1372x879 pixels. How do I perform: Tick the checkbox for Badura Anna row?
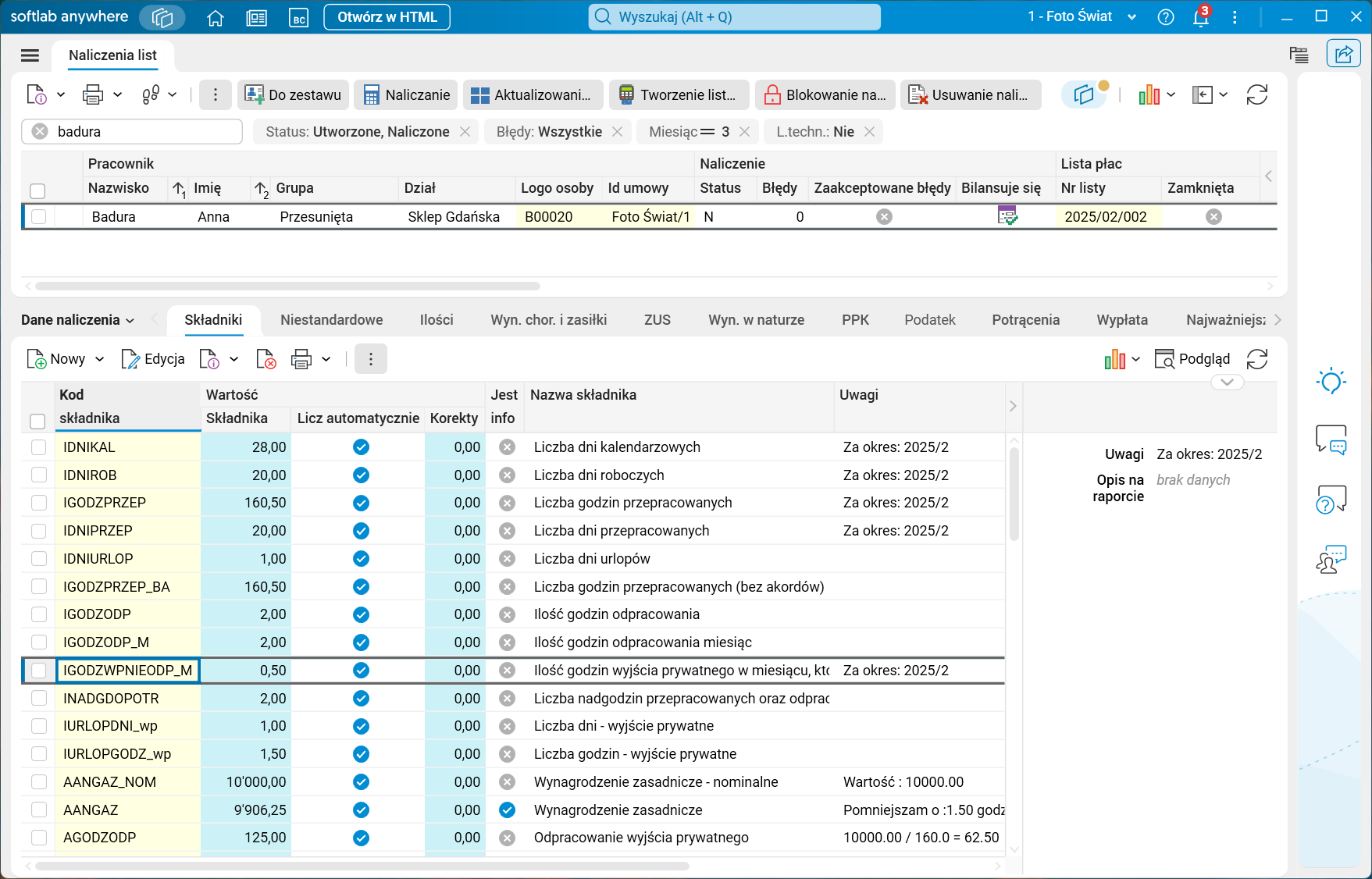(x=38, y=217)
